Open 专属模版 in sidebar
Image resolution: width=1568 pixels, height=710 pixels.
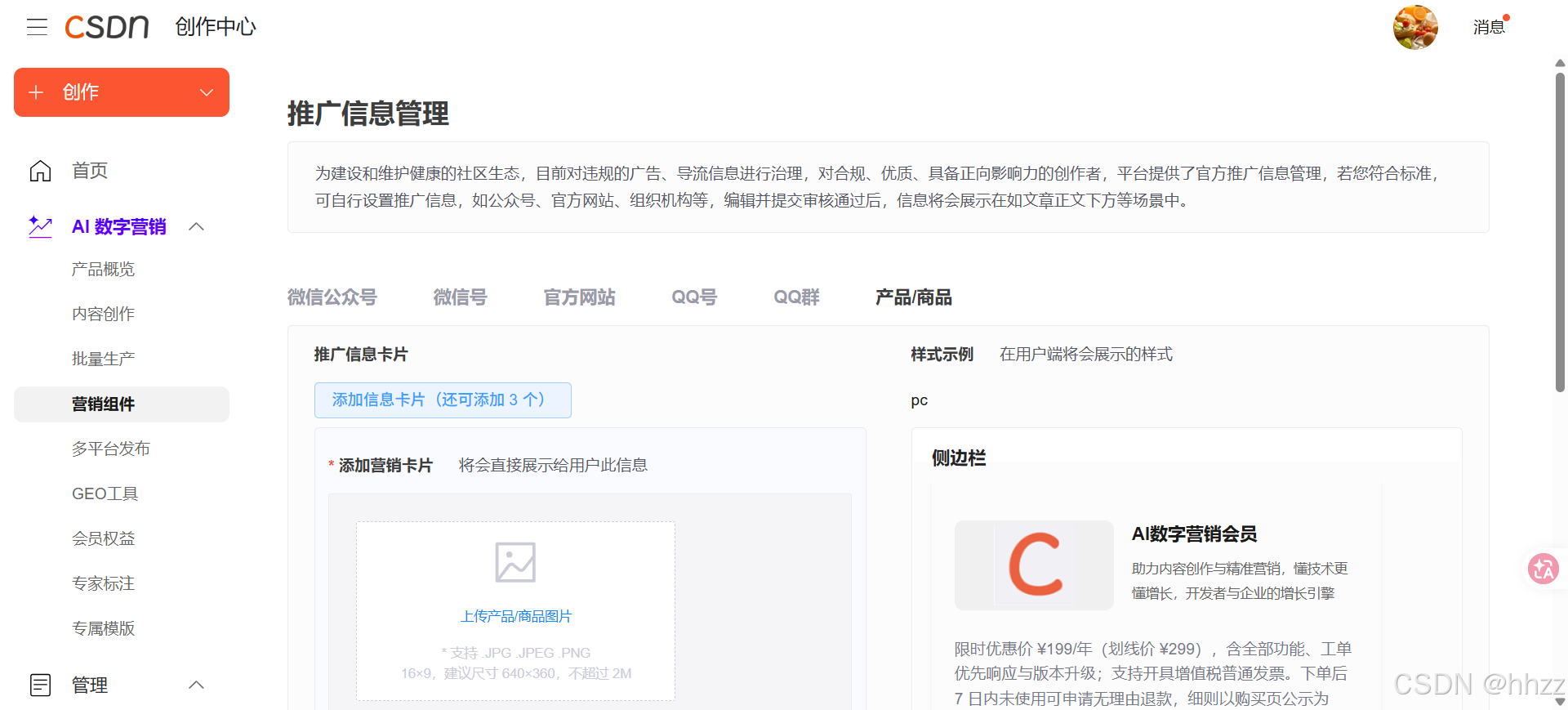tap(103, 628)
